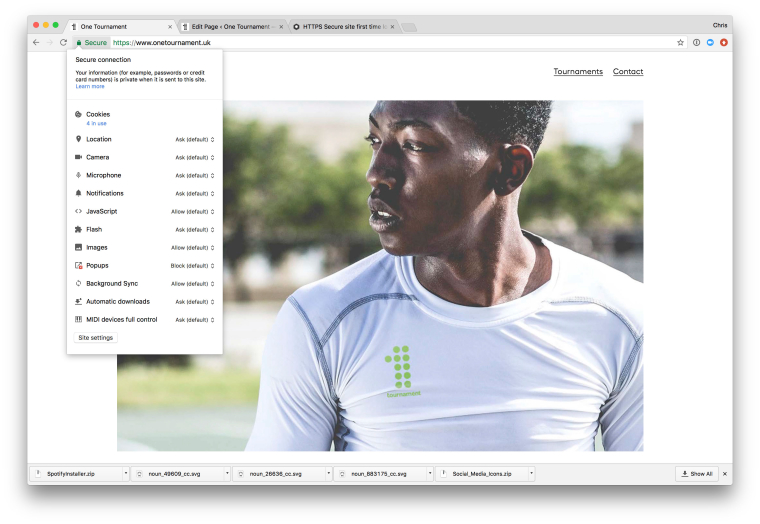
Task: Open the Contact page link
Action: 628,72
